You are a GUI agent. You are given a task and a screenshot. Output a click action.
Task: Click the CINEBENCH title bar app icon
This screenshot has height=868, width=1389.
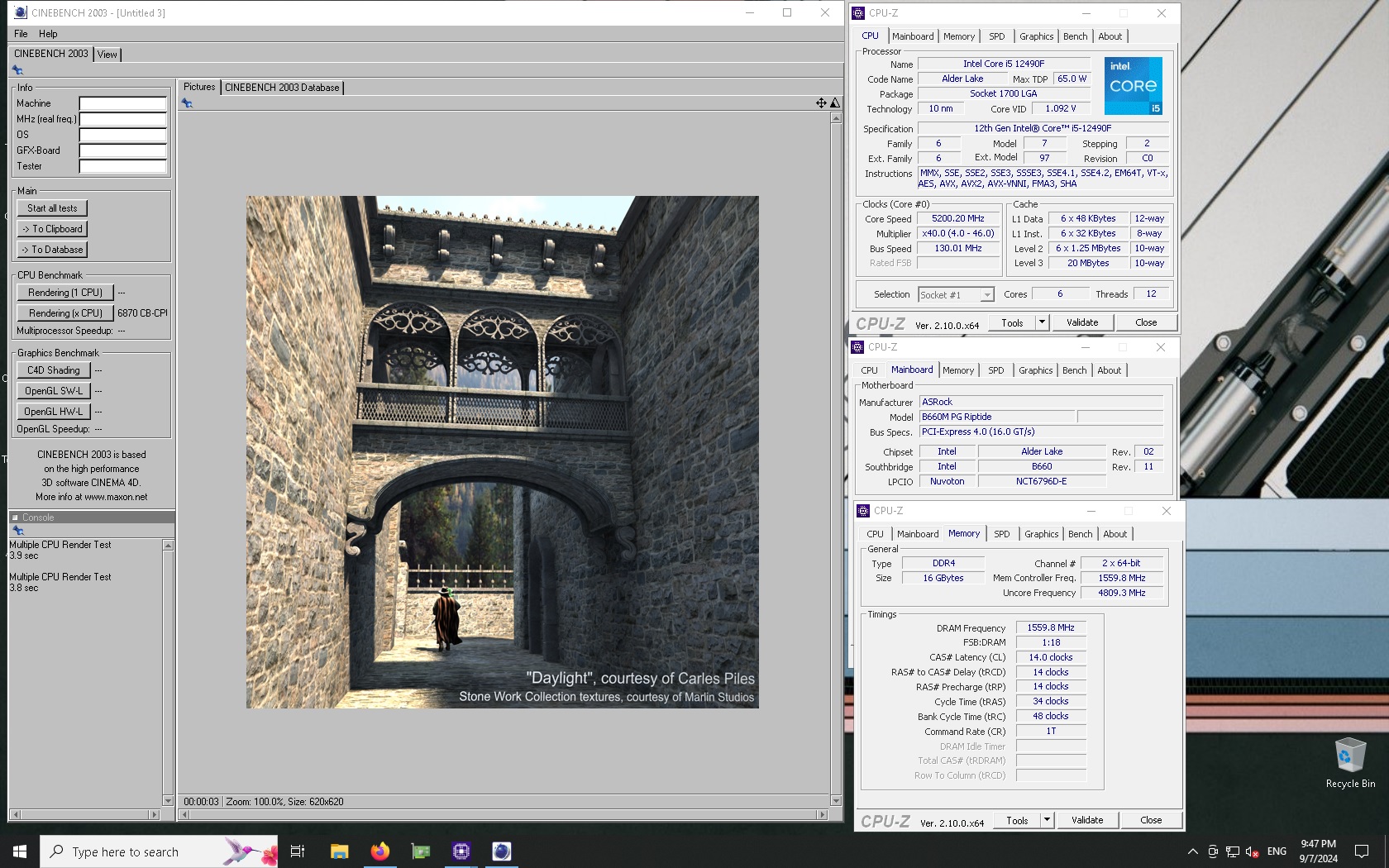click(x=21, y=12)
